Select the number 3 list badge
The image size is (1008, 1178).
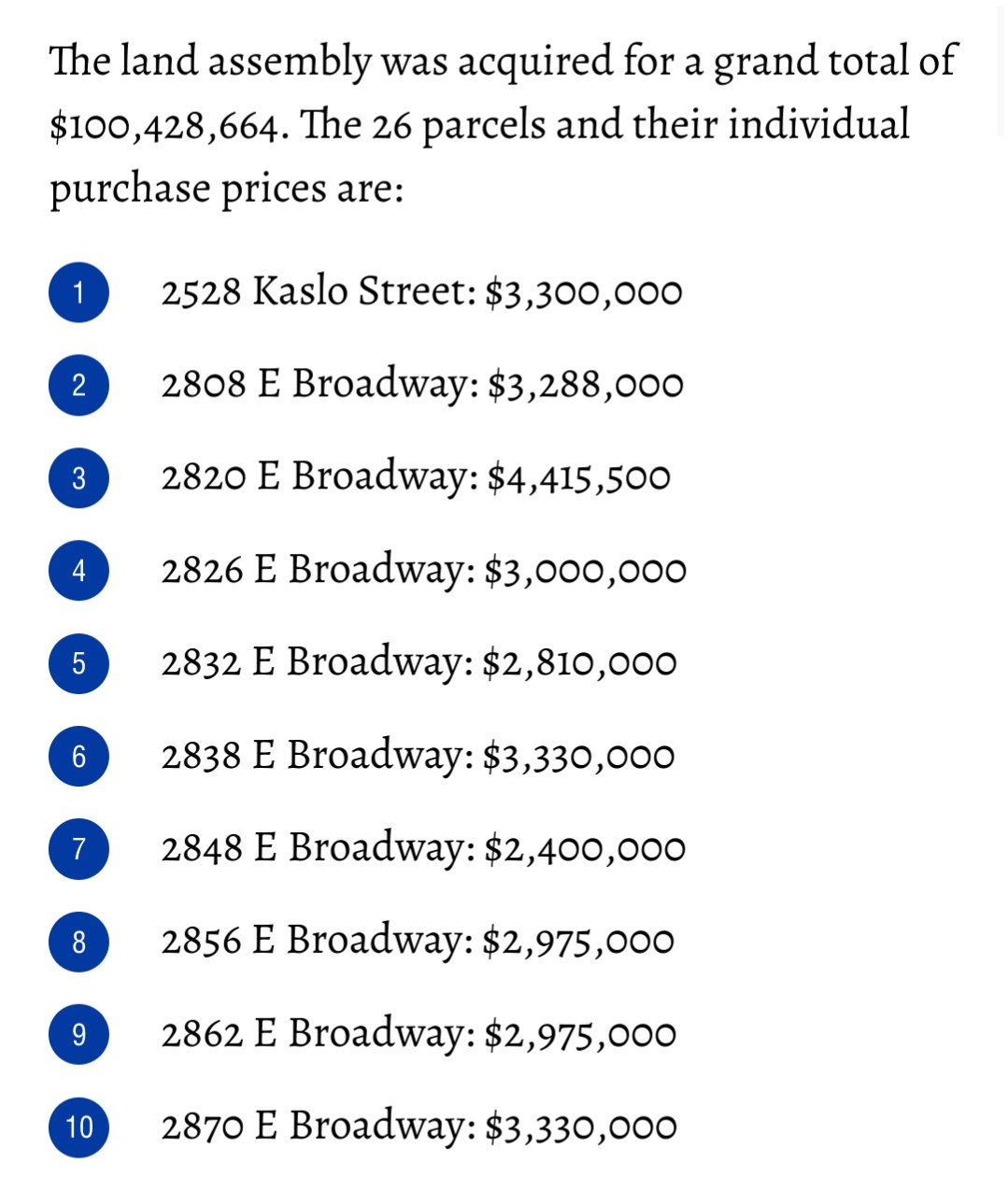coord(78,477)
